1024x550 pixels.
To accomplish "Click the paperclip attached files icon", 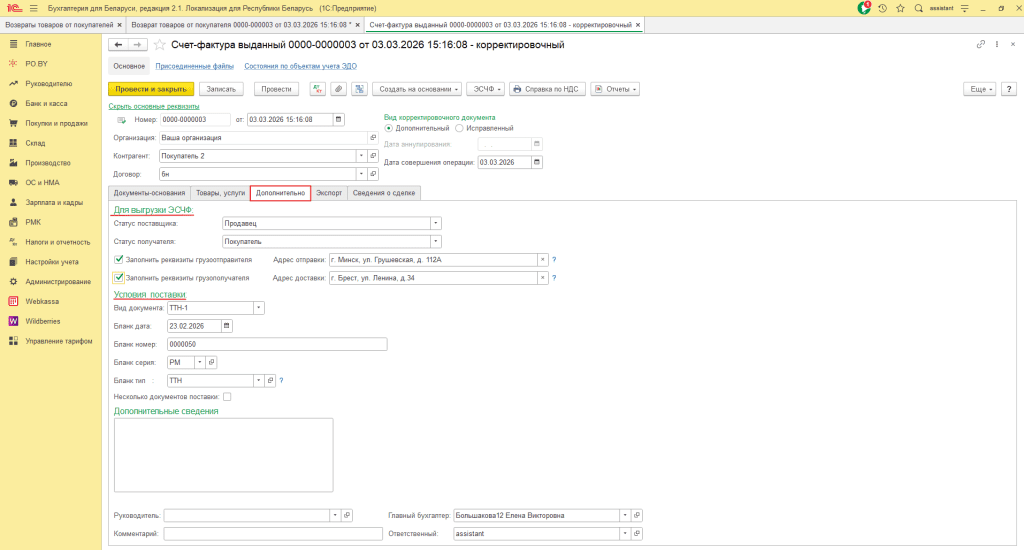I will tap(339, 89).
